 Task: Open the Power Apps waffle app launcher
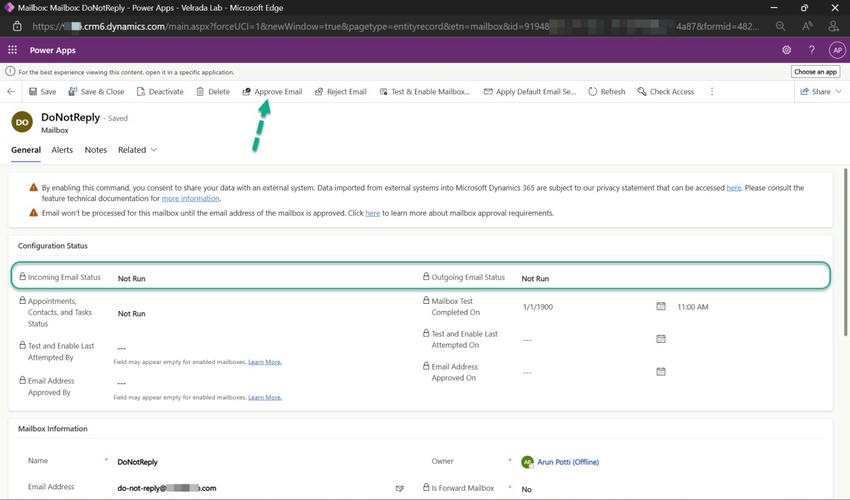pyautogui.click(x=12, y=50)
